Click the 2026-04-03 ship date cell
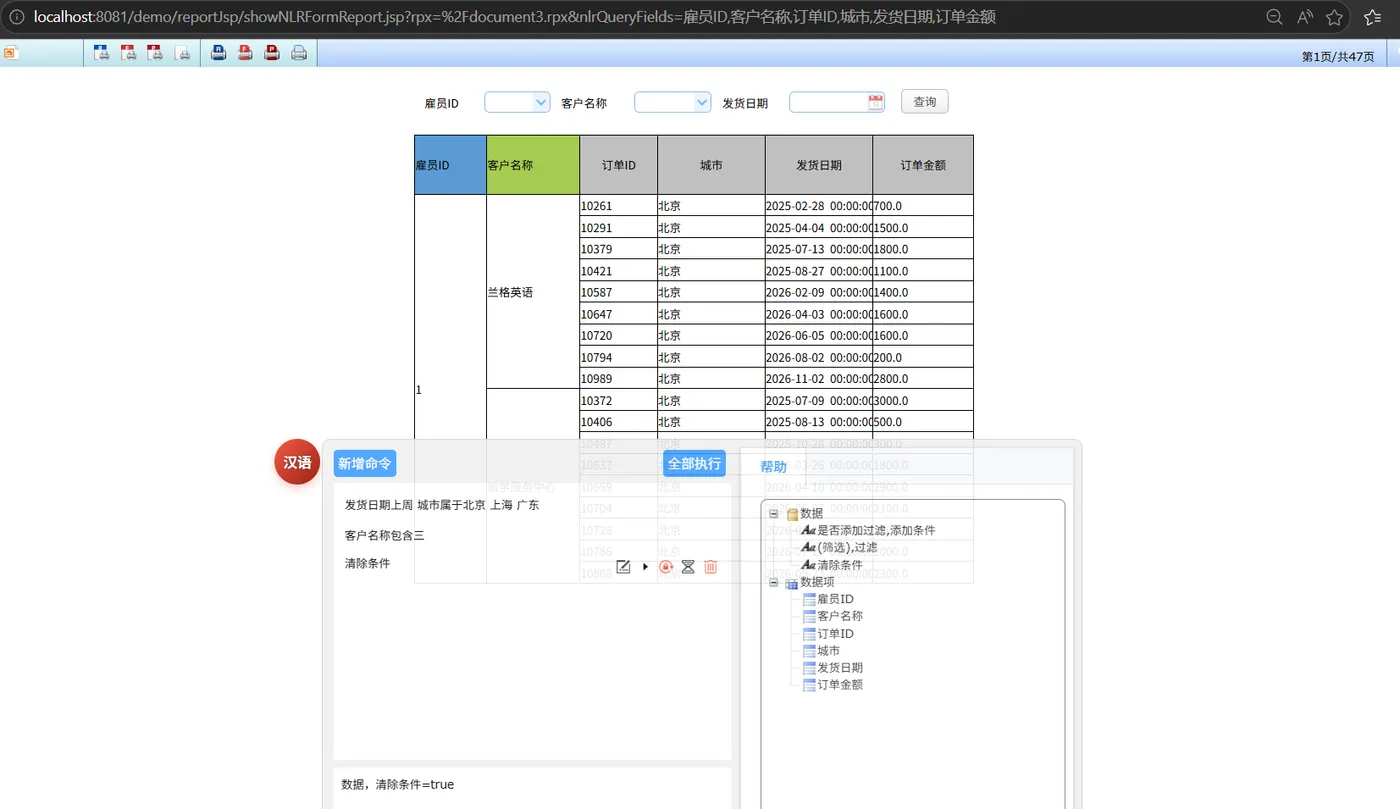Viewport: 1400px width, 809px height. click(x=819, y=314)
